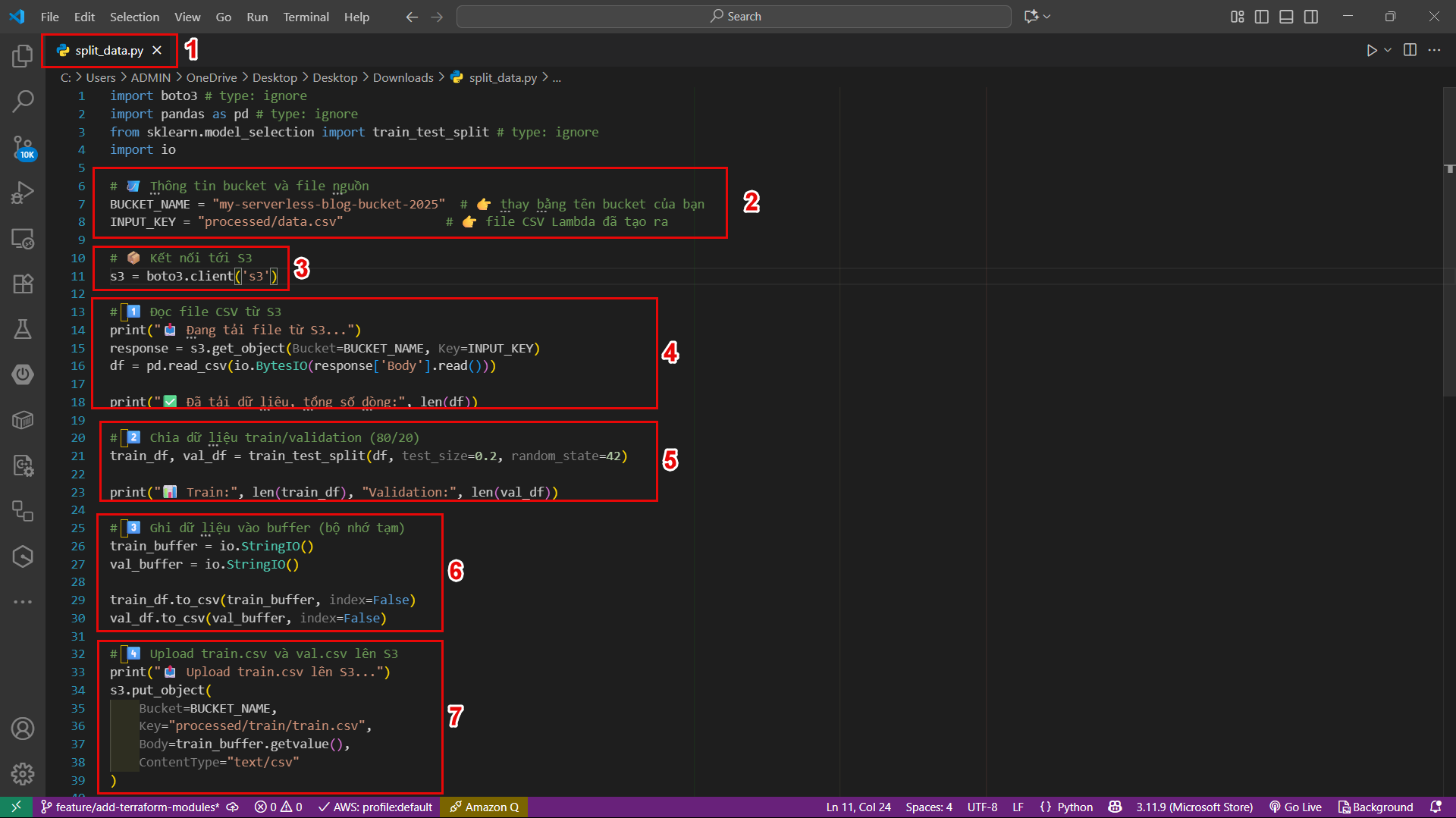Open the Go menu
1456x818 pixels.
pos(223,17)
